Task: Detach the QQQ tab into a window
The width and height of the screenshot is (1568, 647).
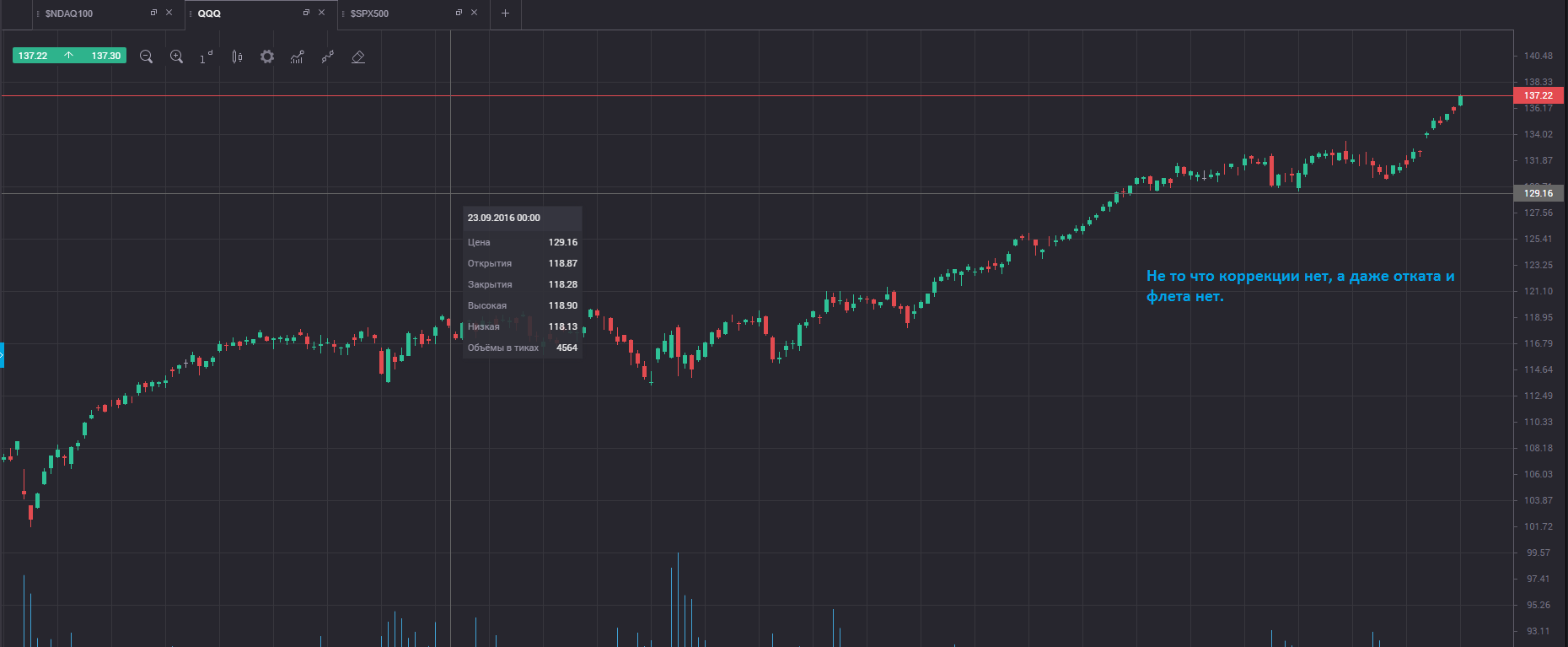Action: pyautogui.click(x=306, y=13)
